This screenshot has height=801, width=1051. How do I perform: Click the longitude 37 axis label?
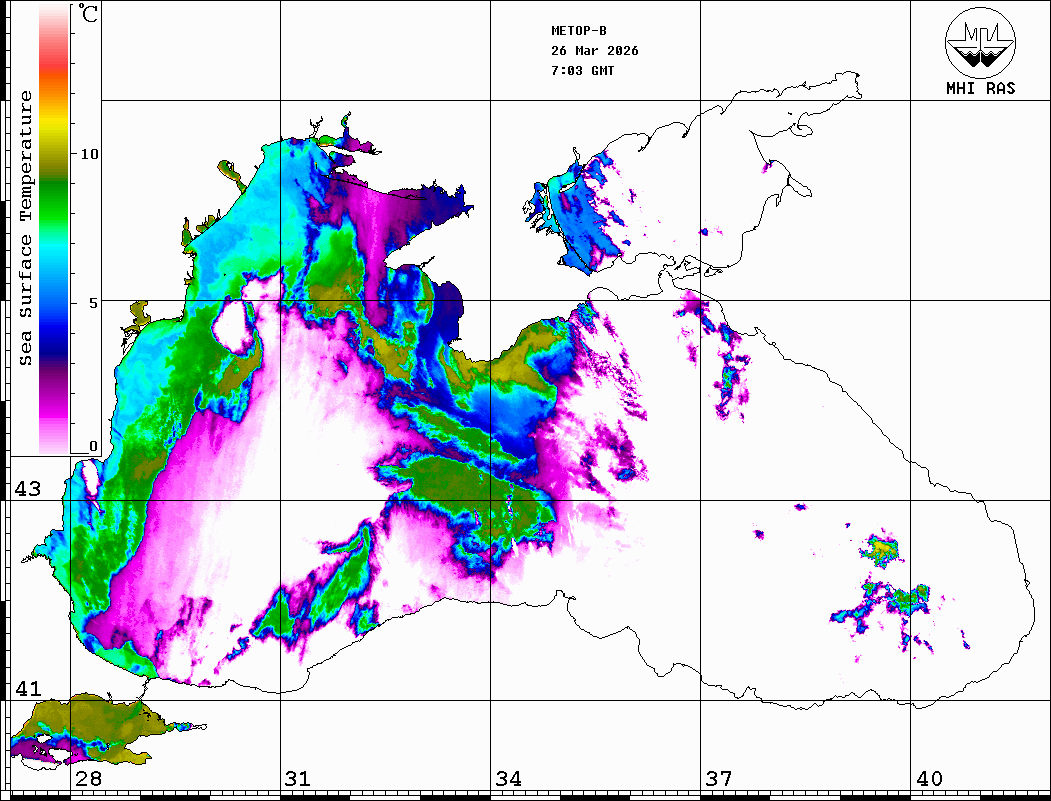(718, 779)
